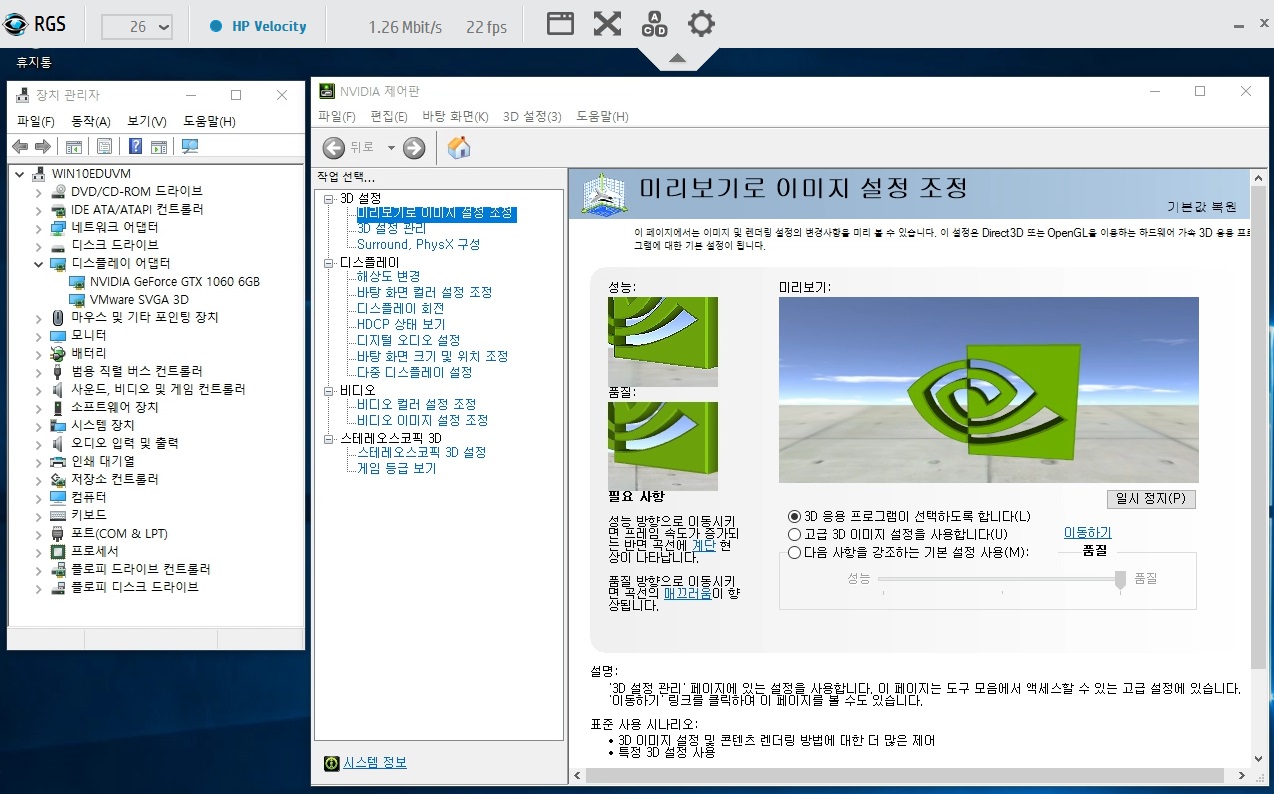Open the RGS dropdown showing 26
Viewport: 1274px width, 794px height.
click(x=137, y=26)
